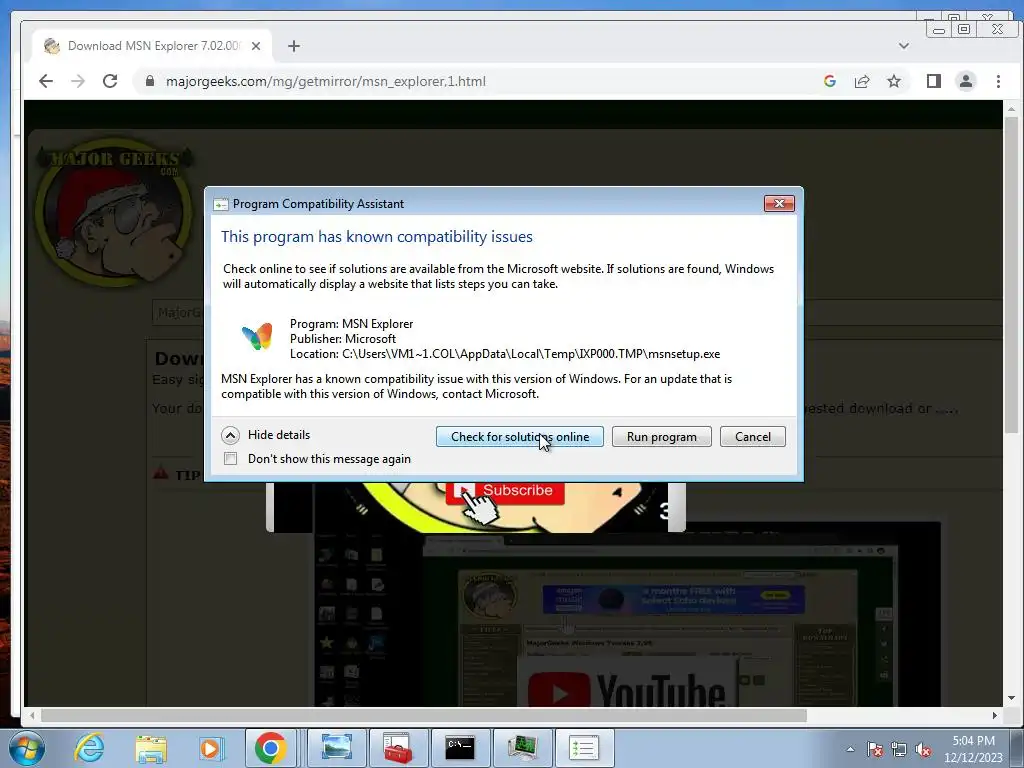This screenshot has width=1024, height=768.
Task: Reload the MajorGeeks page
Action: (110, 81)
